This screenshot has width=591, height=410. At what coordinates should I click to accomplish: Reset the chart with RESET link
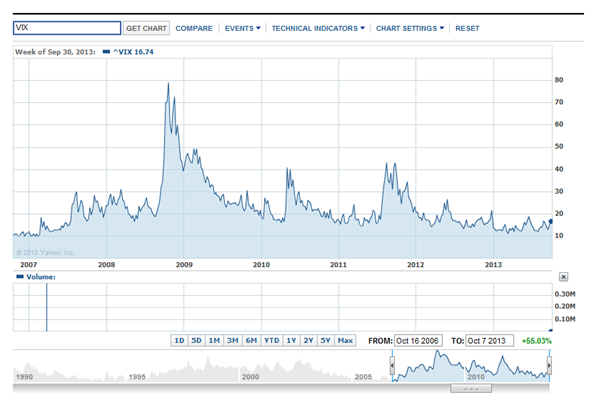tap(467, 28)
